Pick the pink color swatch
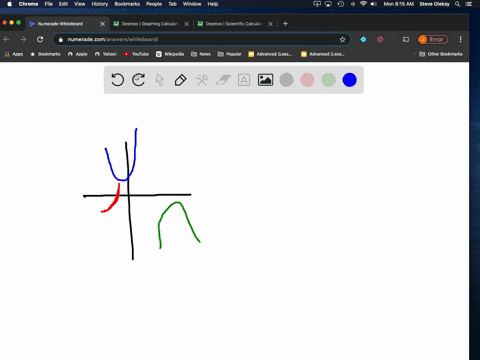The height and width of the screenshot is (360, 480). [307, 80]
